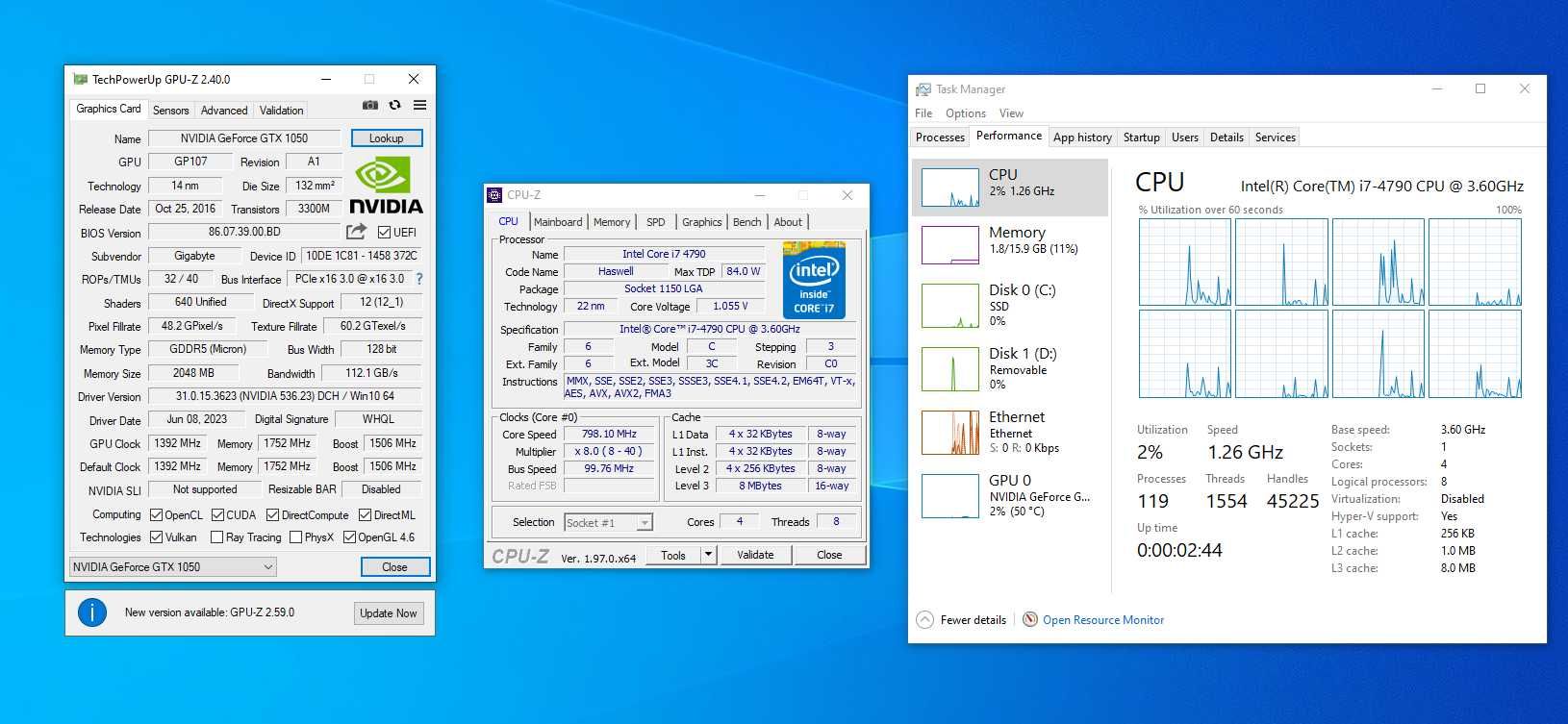
Task: Take GPU-Z screenshot with camera icon
Action: click(370, 105)
